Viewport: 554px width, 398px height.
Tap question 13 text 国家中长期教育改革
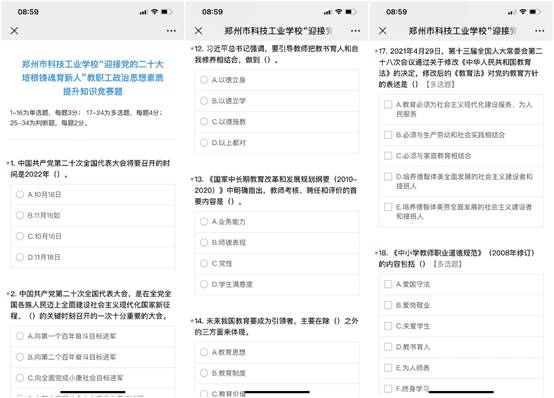click(276, 190)
